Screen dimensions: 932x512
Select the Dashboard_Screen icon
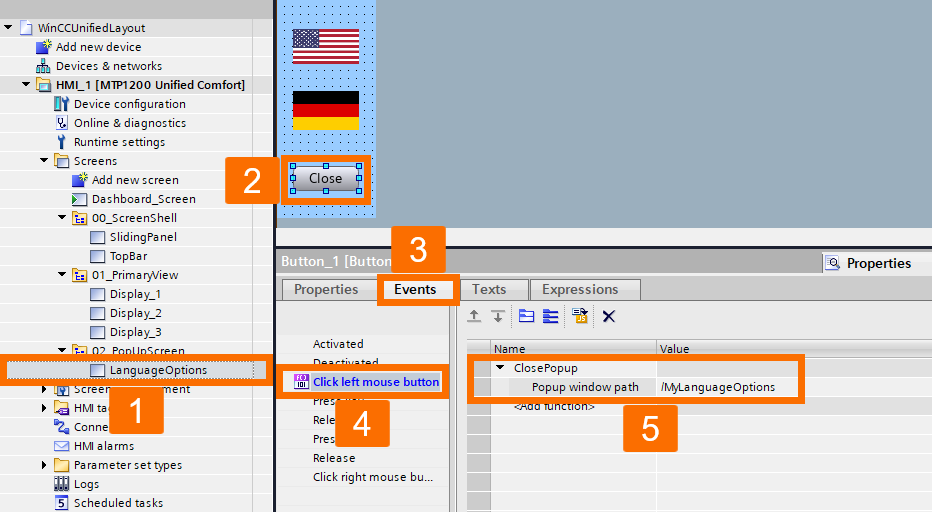(79, 199)
